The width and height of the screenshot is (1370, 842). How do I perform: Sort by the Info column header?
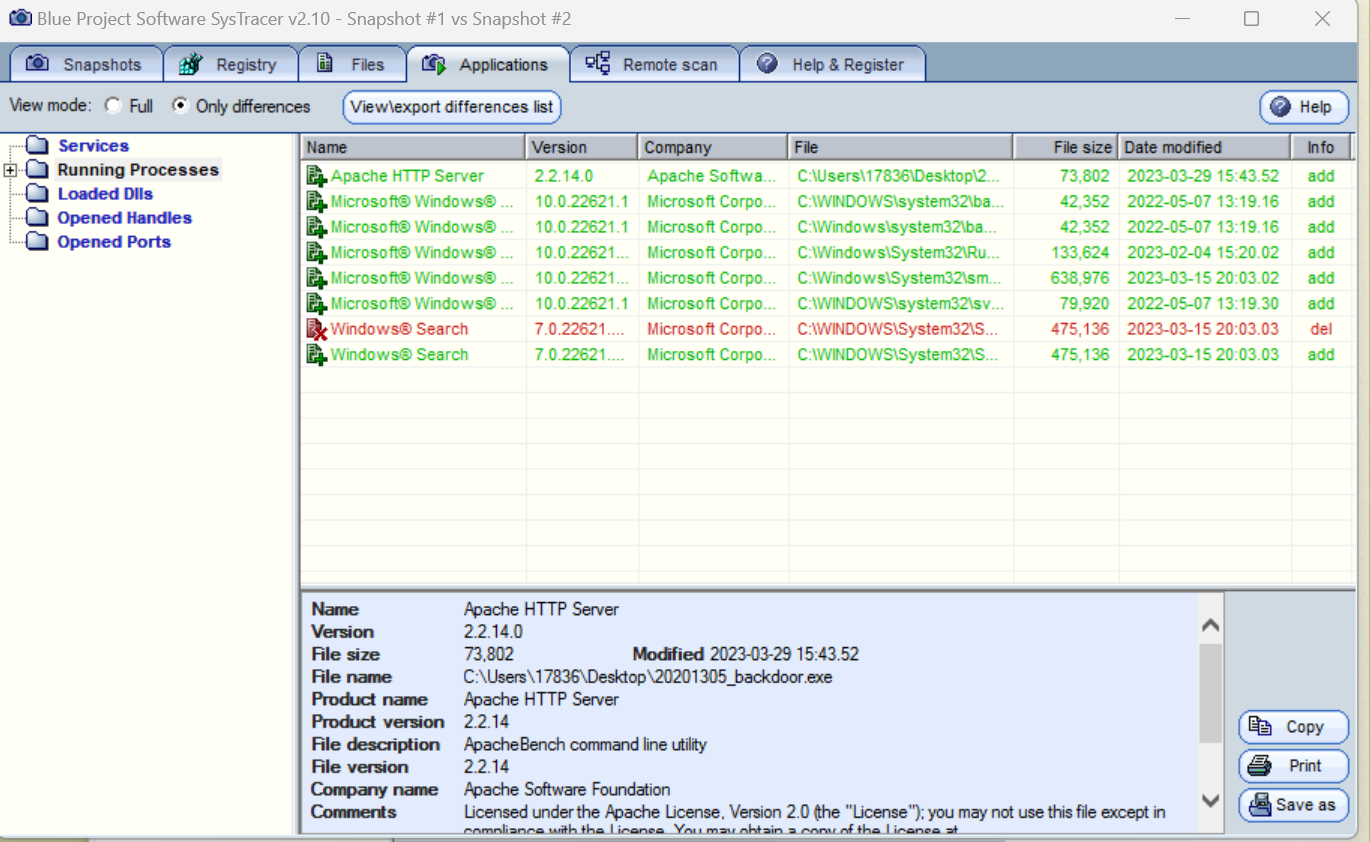(x=1320, y=147)
